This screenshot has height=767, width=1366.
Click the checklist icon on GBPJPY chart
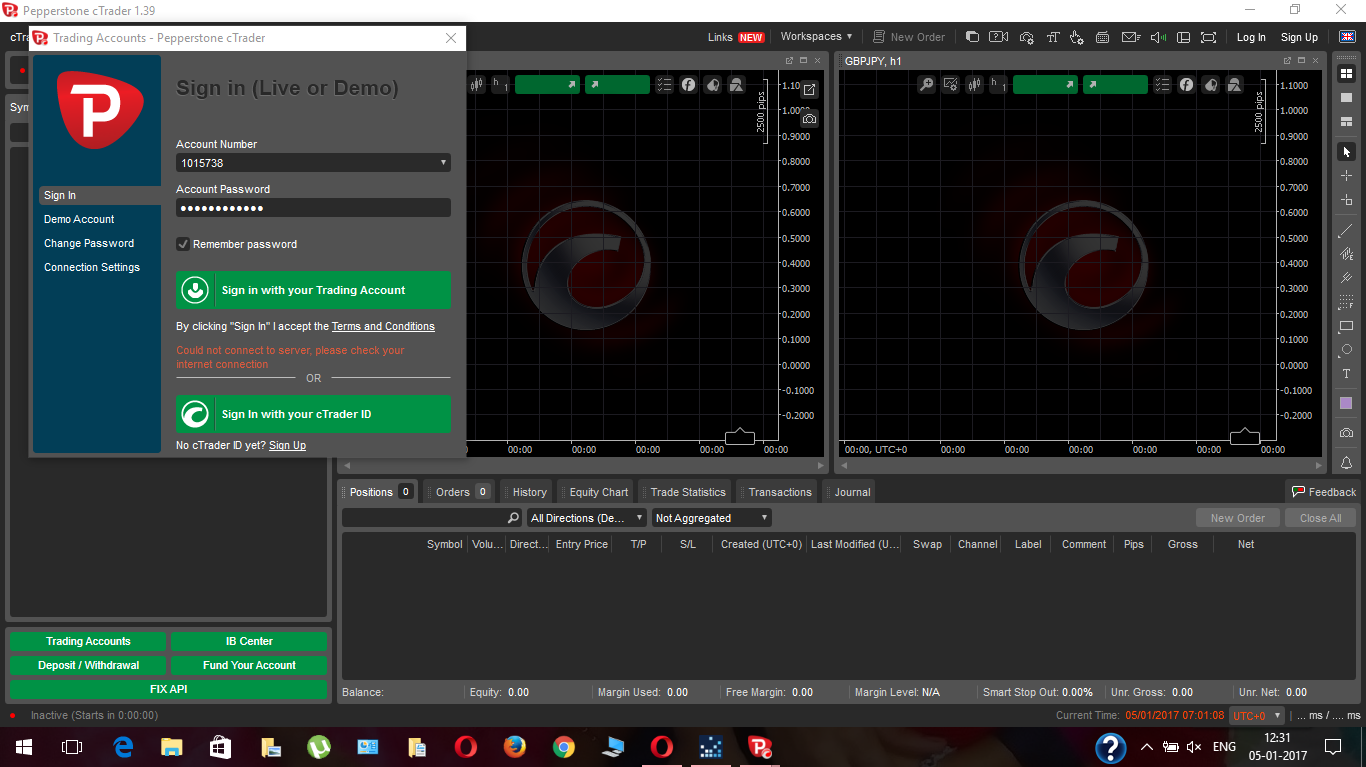[1162, 85]
